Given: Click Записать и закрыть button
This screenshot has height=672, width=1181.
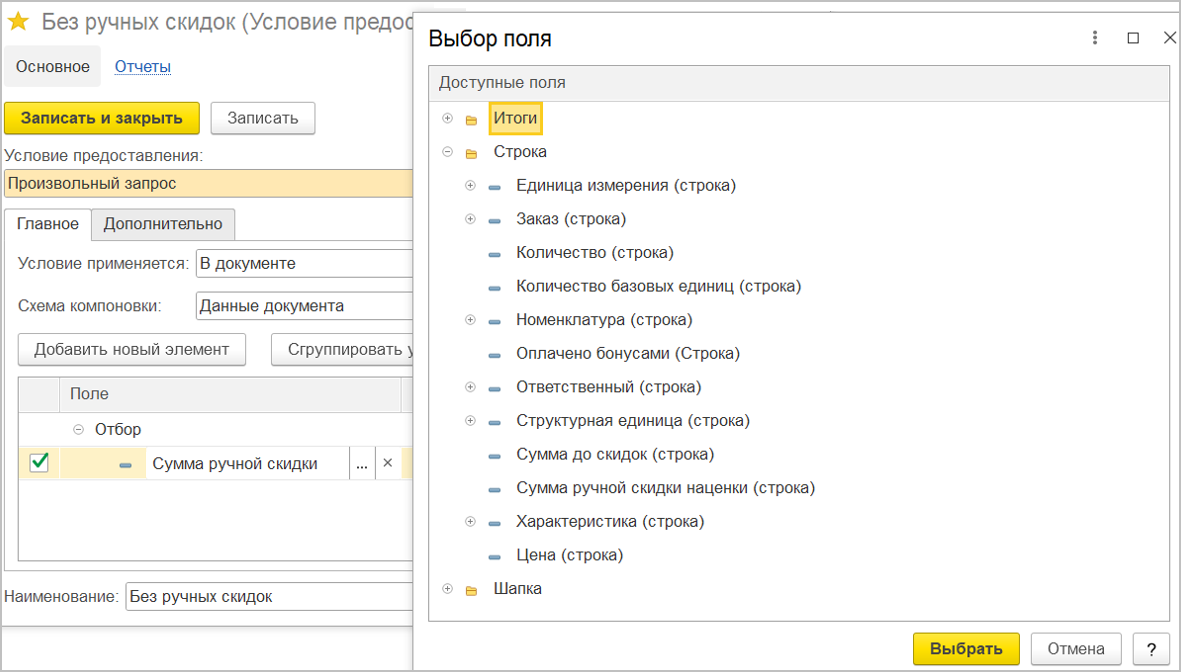Looking at the screenshot, I should coord(102,118).
